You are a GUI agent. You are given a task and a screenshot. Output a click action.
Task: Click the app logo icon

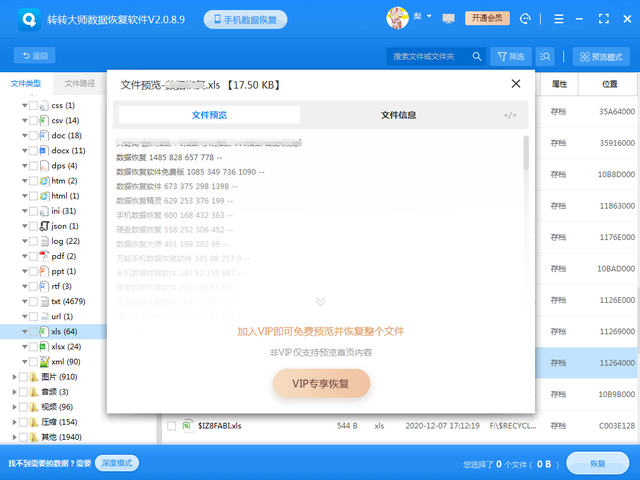29,19
